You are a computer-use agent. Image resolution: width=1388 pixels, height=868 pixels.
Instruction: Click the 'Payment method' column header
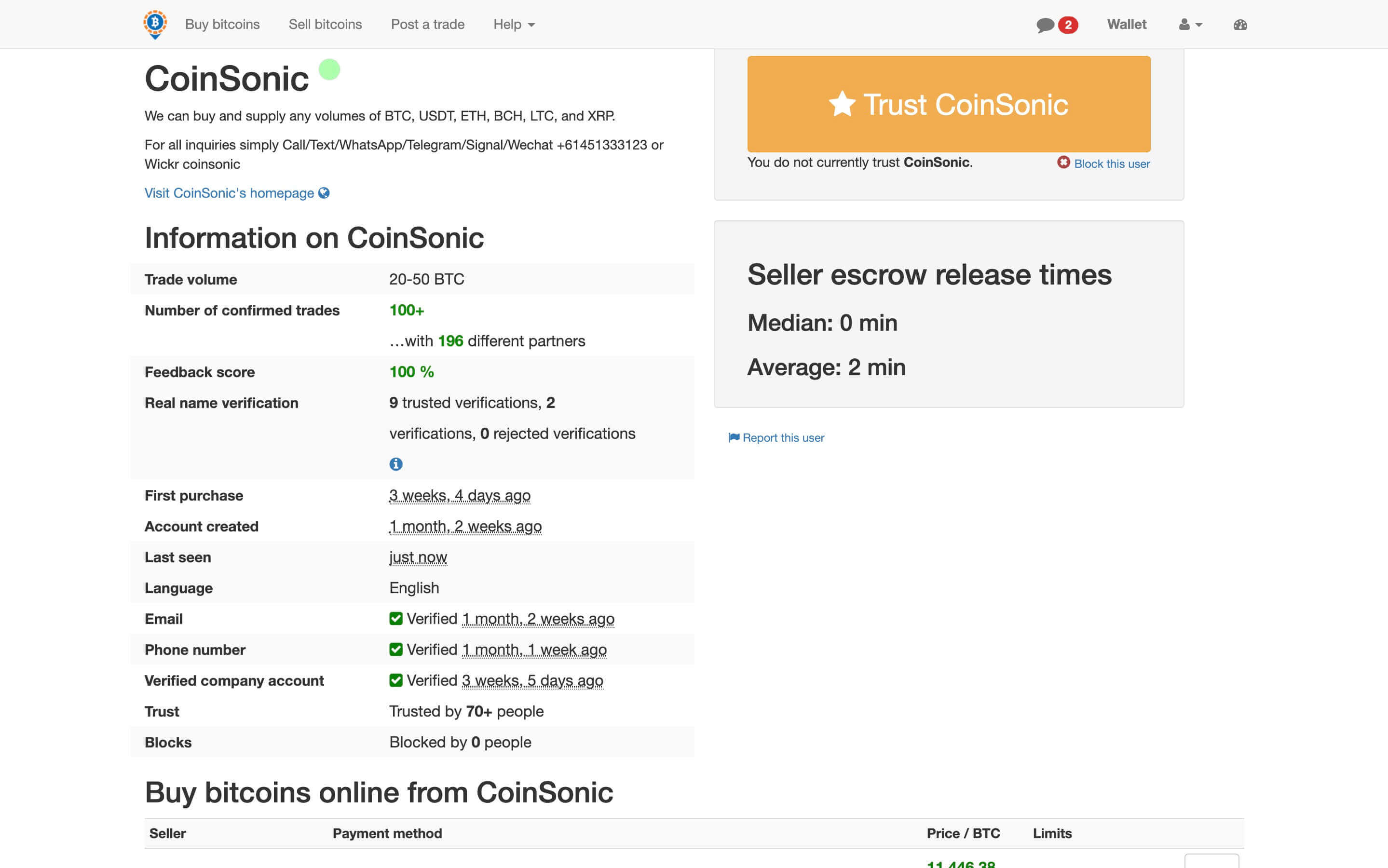[x=387, y=834]
